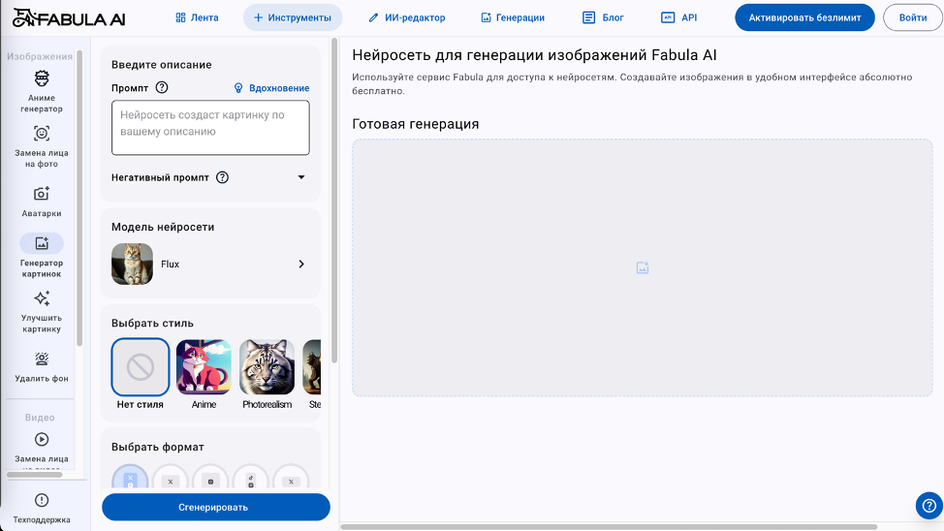Click the Выбрать формат heading

(158, 447)
